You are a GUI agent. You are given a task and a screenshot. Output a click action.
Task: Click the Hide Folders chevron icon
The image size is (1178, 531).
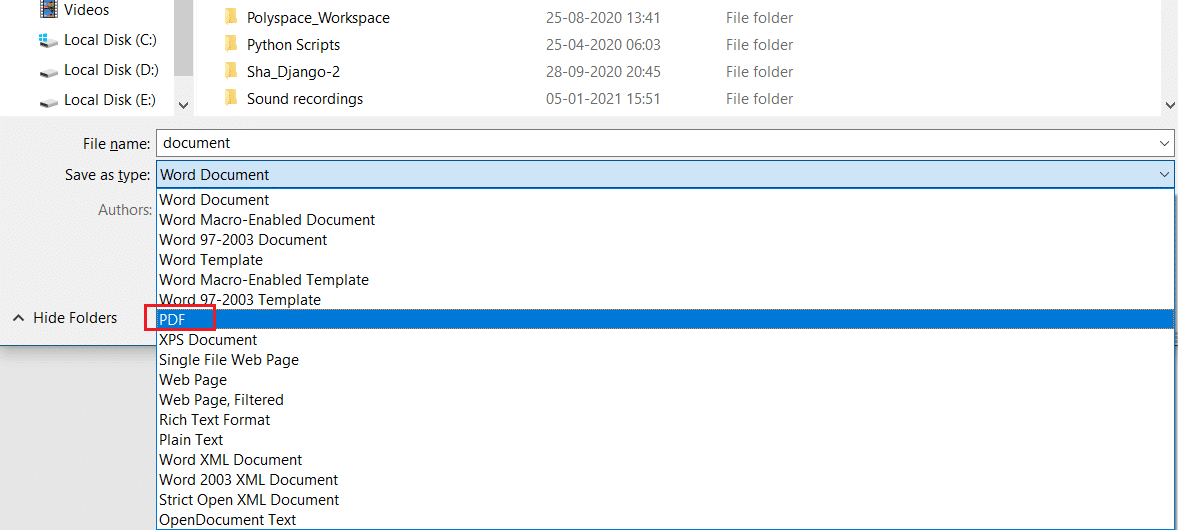pos(19,318)
